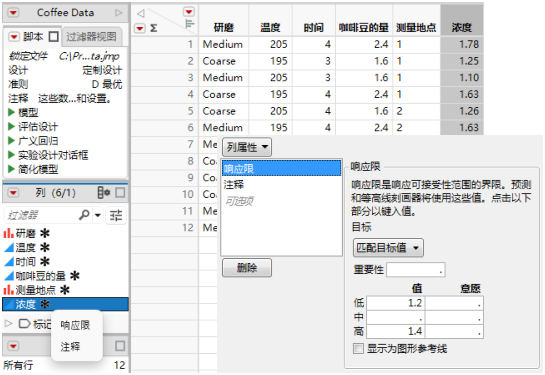Click the 1.78 concentration cell
The image size is (545, 375).
pyautogui.click(x=462, y=44)
